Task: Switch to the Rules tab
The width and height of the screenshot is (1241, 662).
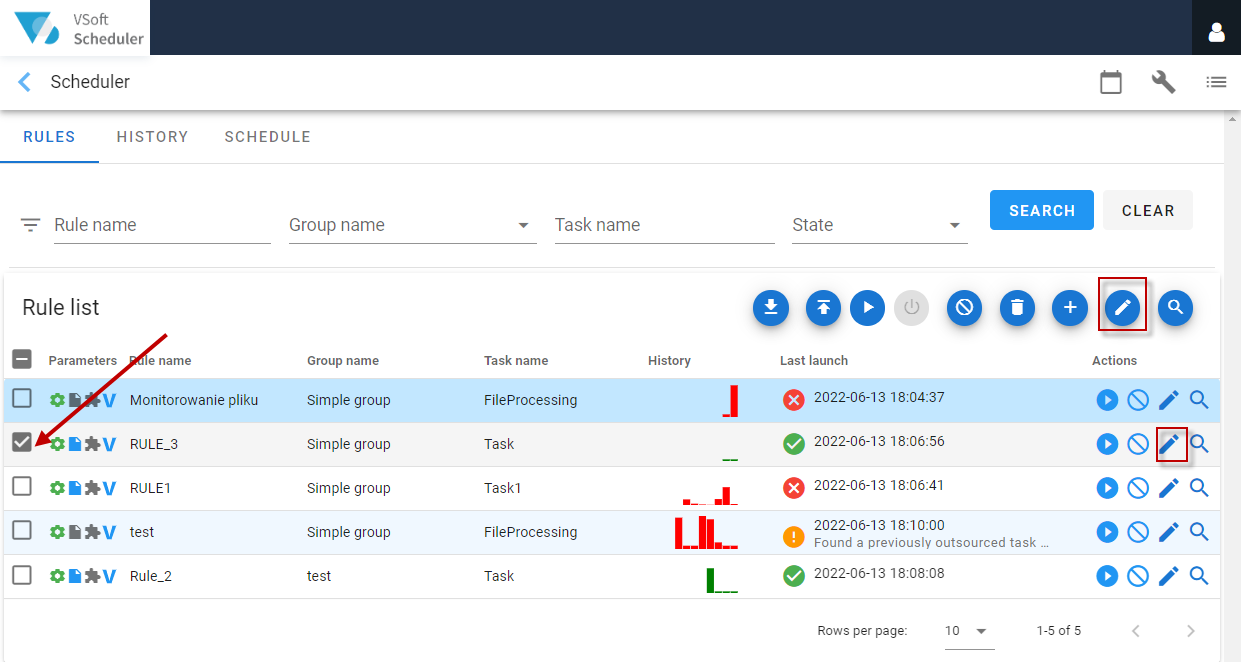Action: tap(49, 137)
